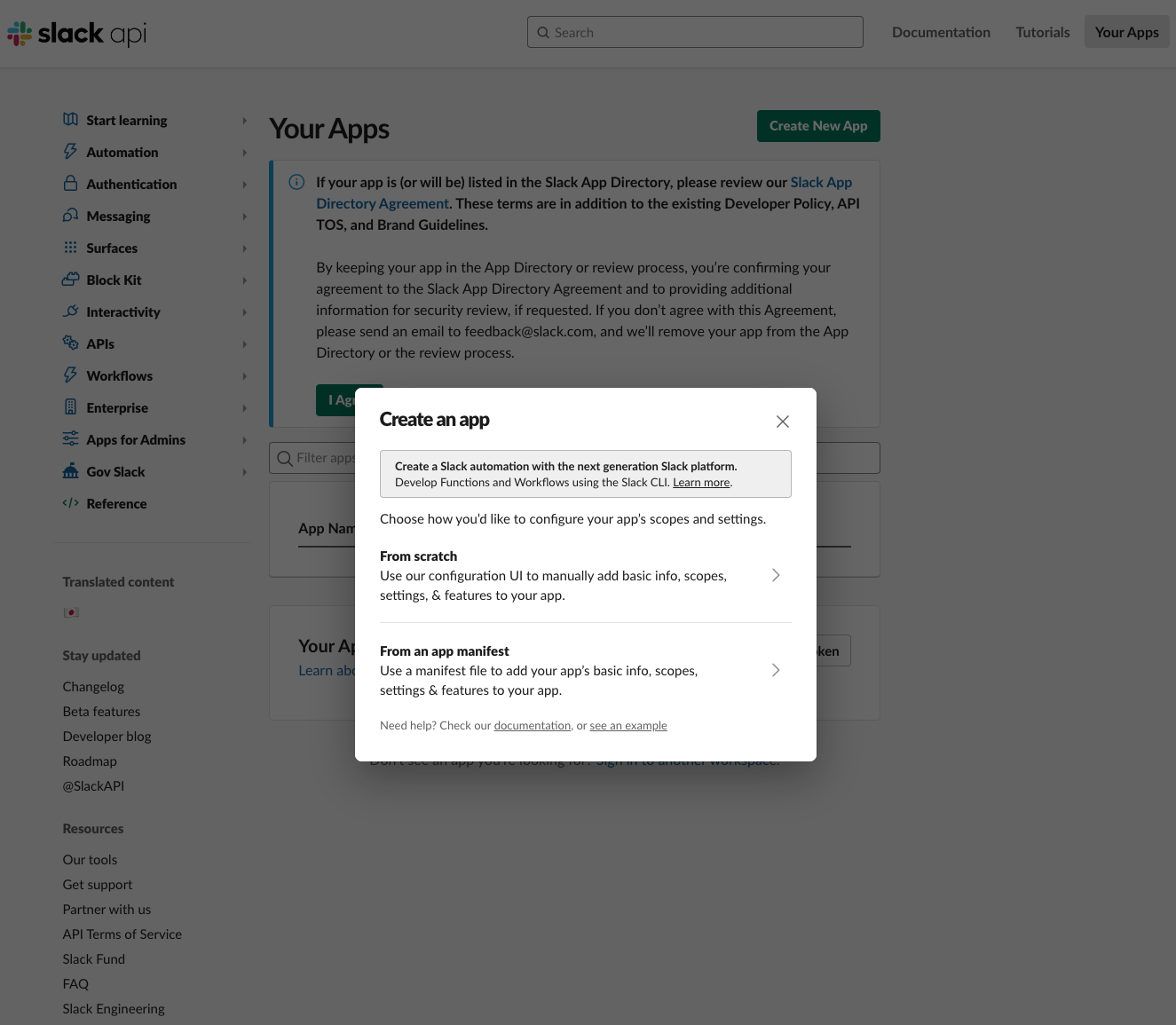This screenshot has height=1025, width=1176.
Task: Open the Partner with us link
Action: [x=107, y=910]
